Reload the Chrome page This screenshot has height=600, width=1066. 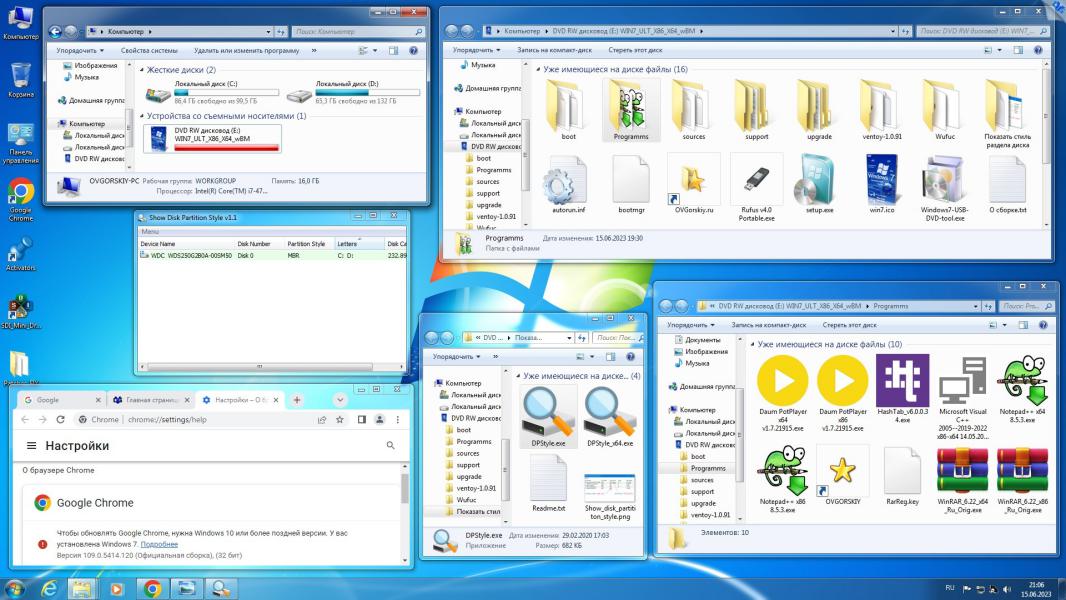(61, 419)
